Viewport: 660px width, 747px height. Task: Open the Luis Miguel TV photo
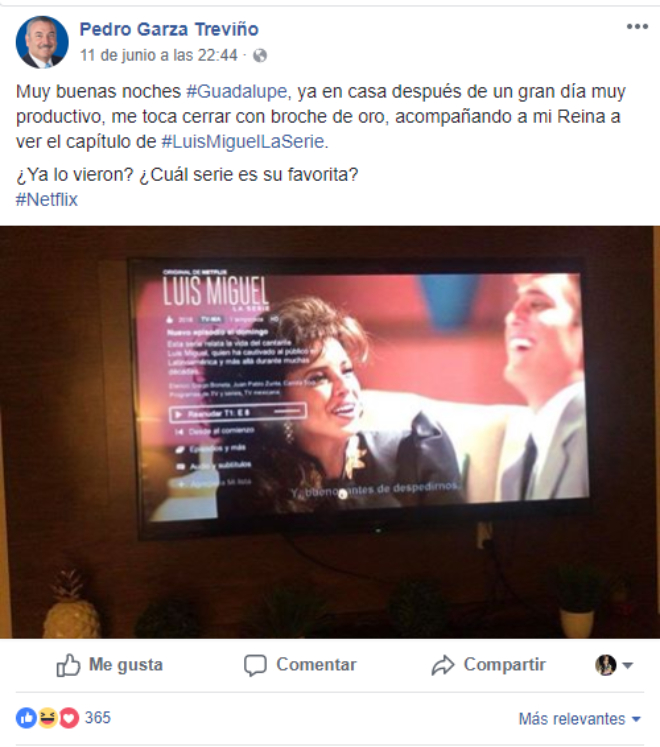click(x=330, y=432)
